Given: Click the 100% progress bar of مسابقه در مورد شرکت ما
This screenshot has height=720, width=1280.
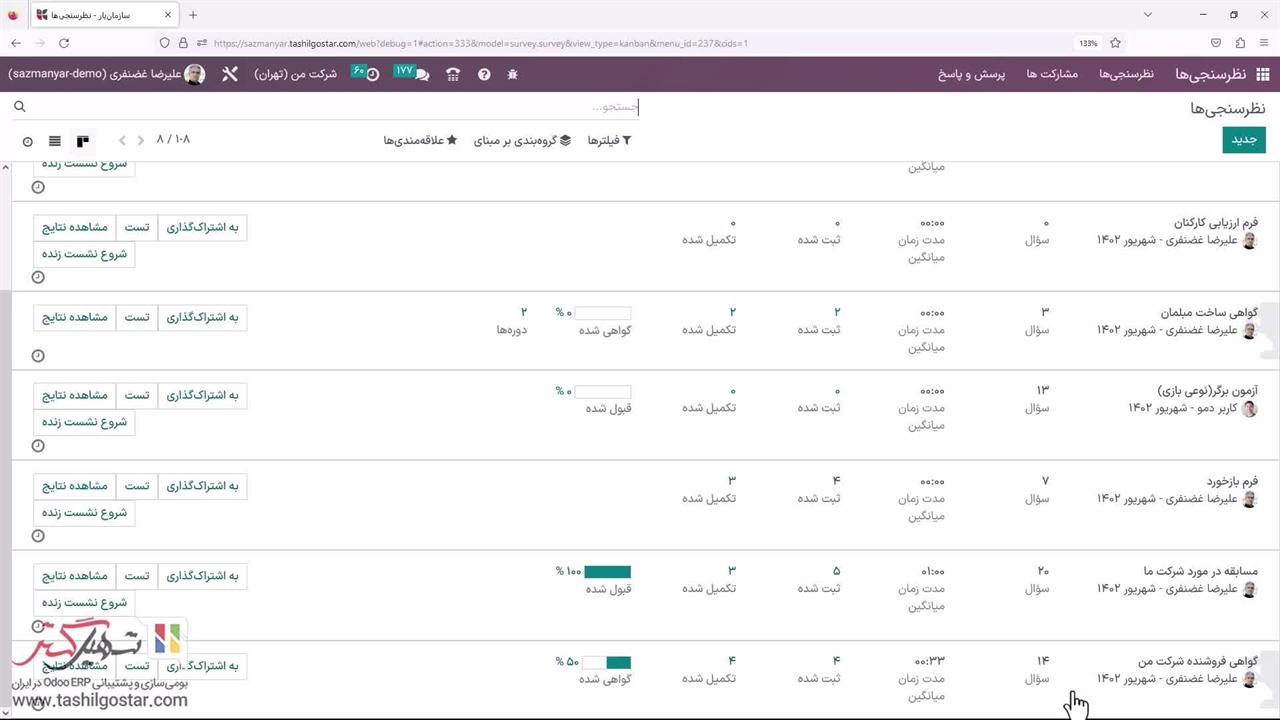Looking at the screenshot, I should pyautogui.click(x=607, y=572).
